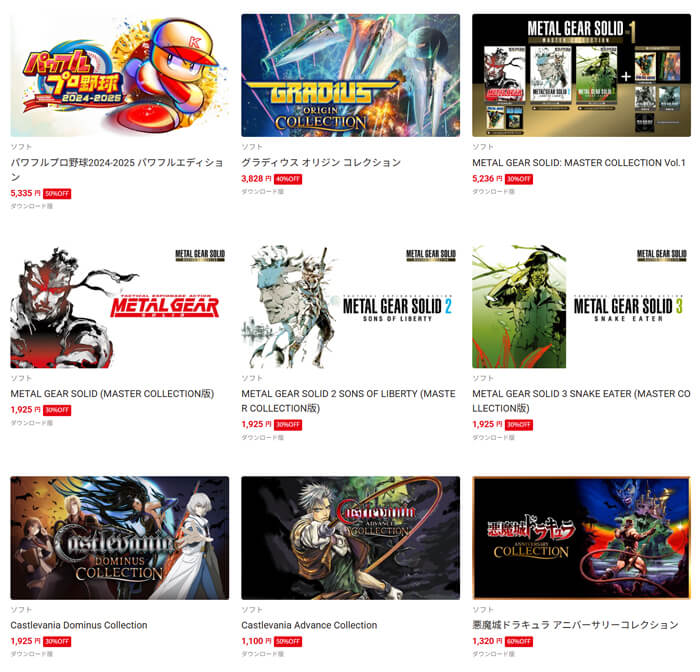The width and height of the screenshot is (700, 672).
Task: Select the red Metal Gear Solid Snake artwork
Action: 120,306
